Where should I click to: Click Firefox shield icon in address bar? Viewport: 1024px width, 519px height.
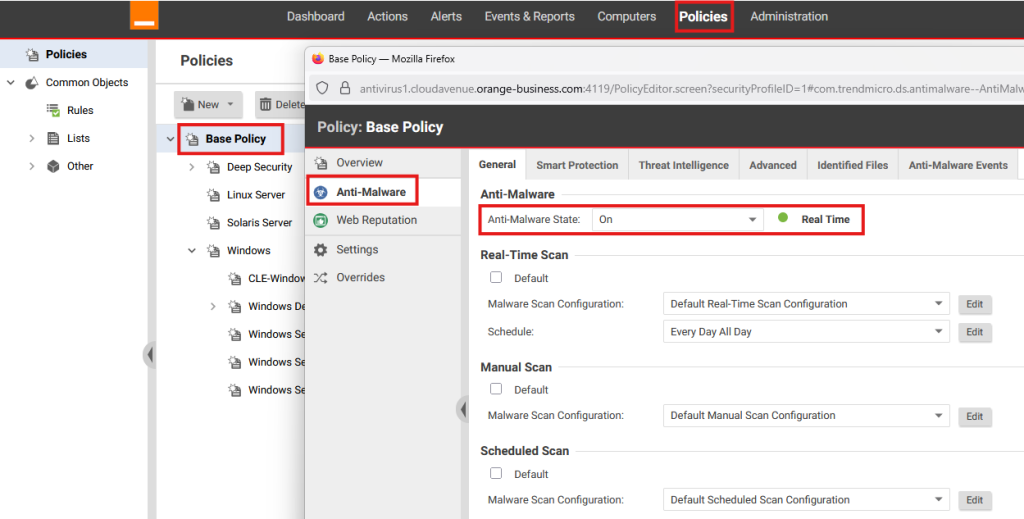[322, 88]
